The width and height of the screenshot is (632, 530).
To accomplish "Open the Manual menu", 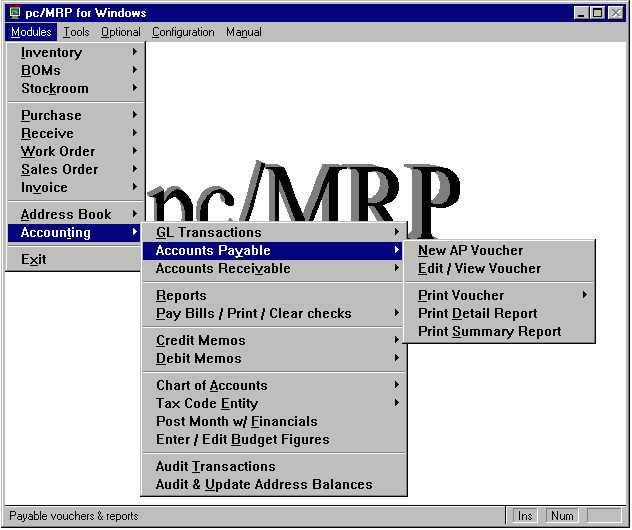I will (x=244, y=32).
